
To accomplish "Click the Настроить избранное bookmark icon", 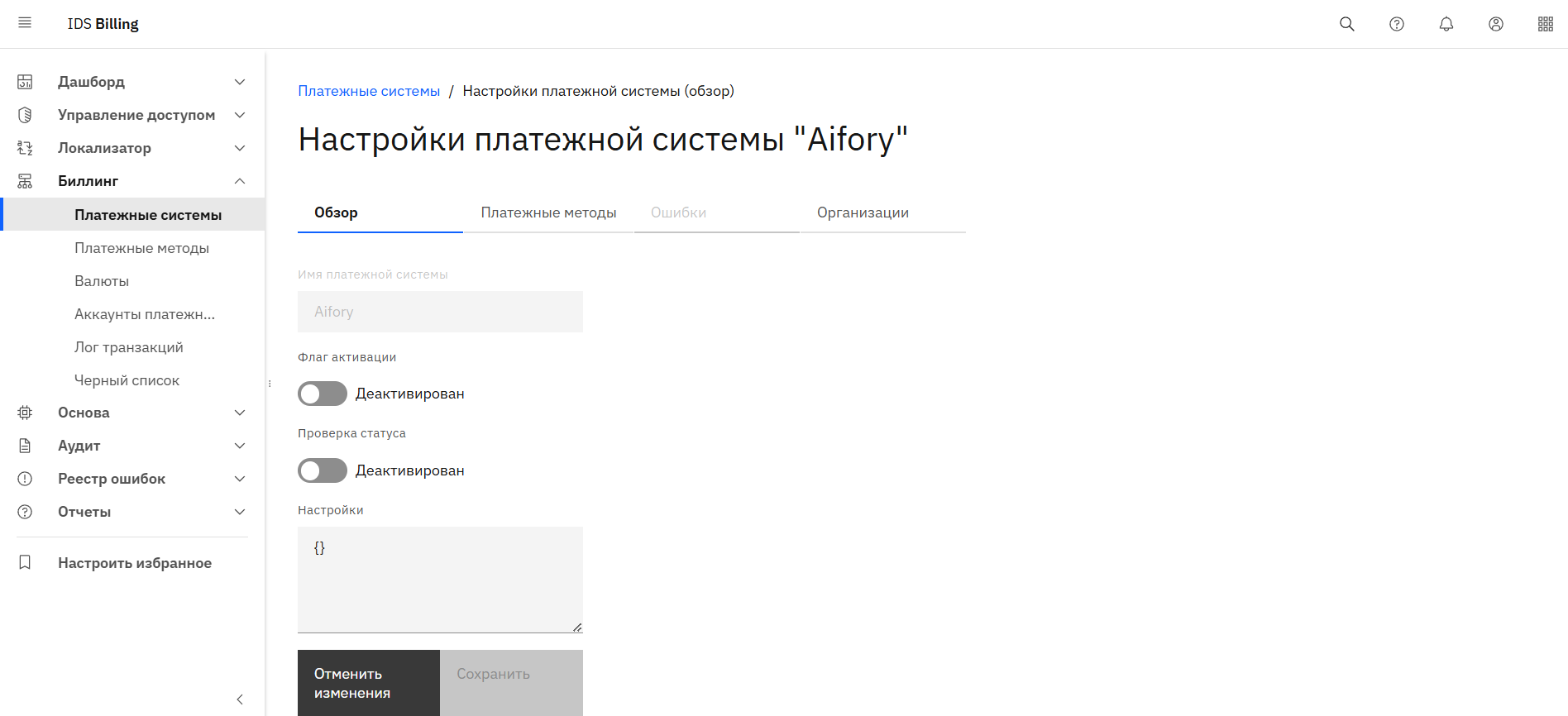I will click(25, 563).
